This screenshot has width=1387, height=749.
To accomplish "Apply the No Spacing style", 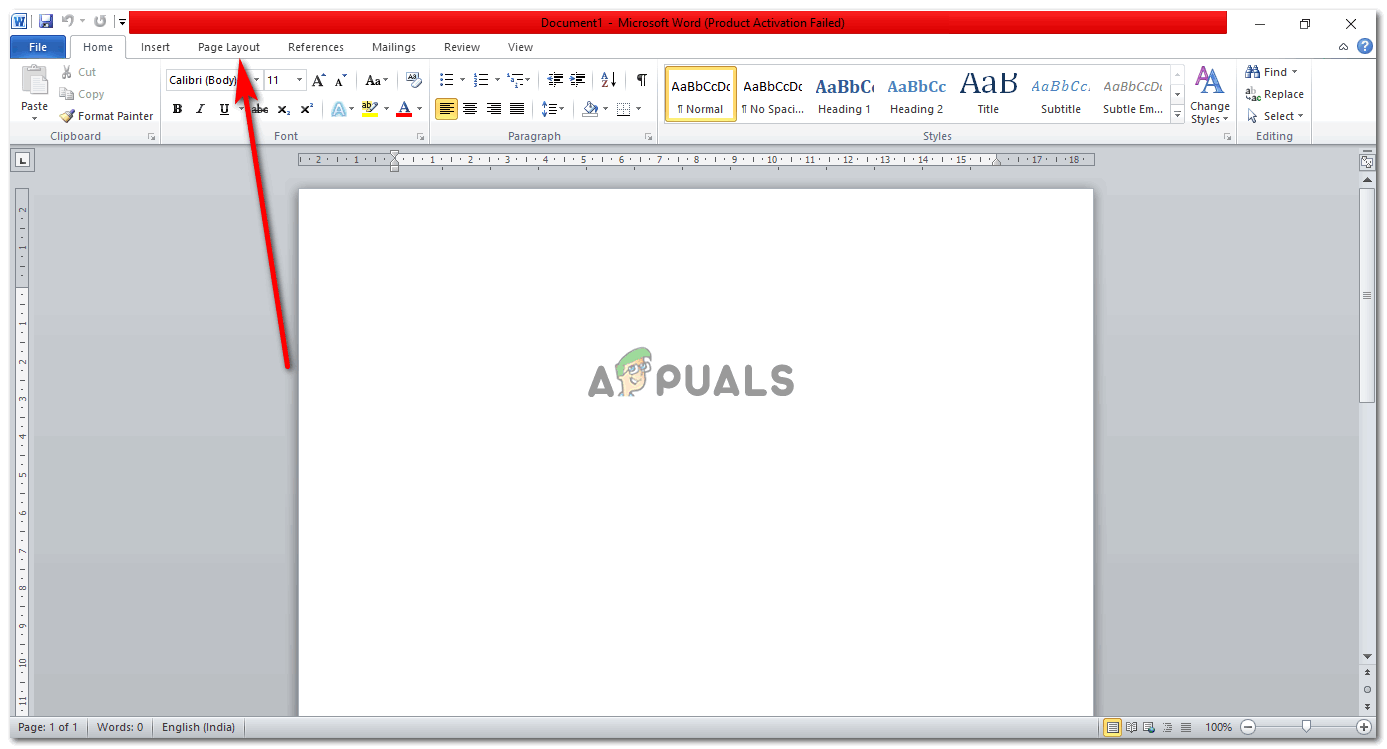I will coord(772,94).
